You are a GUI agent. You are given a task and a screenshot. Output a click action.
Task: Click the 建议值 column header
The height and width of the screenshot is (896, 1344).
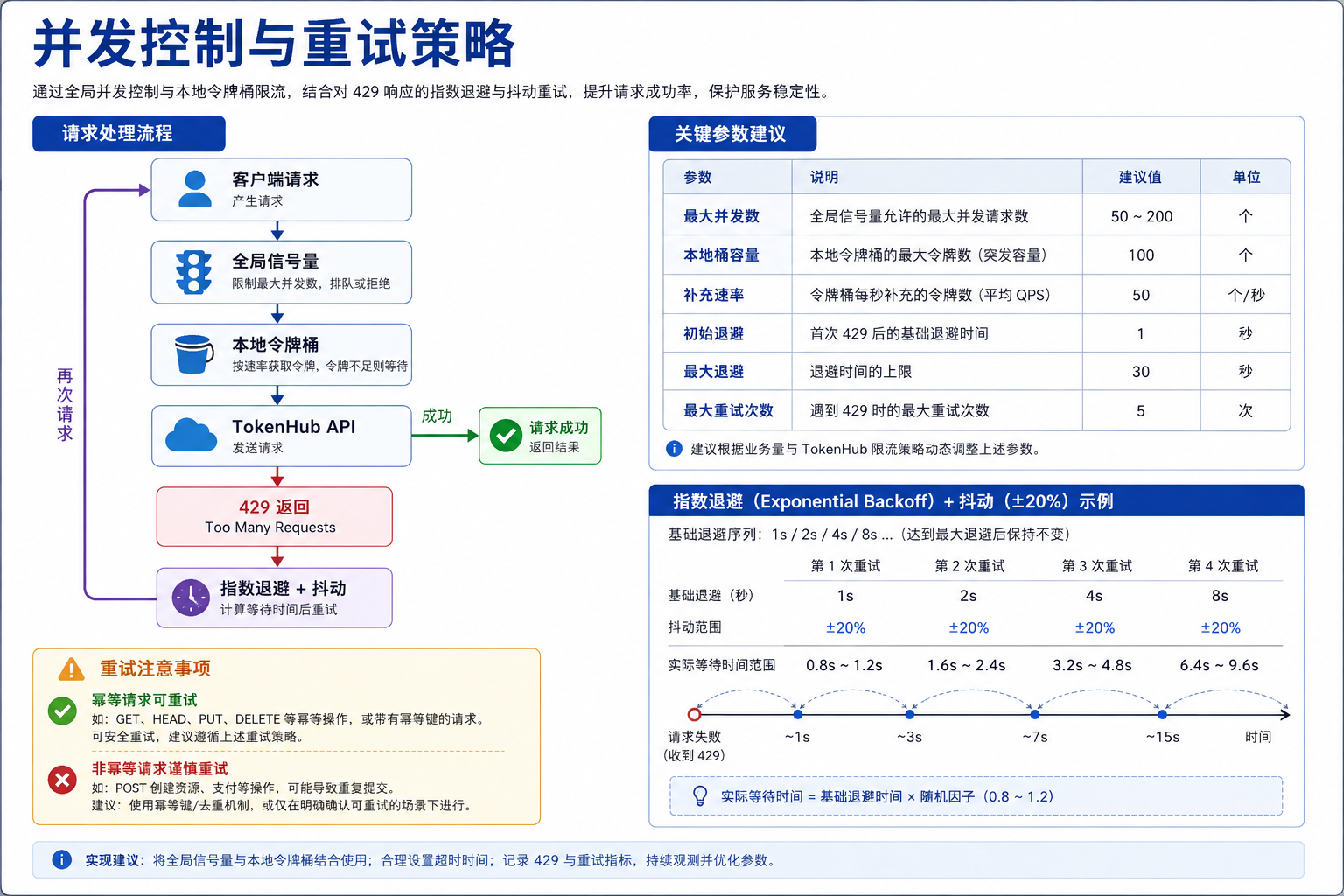(1140, 177)
